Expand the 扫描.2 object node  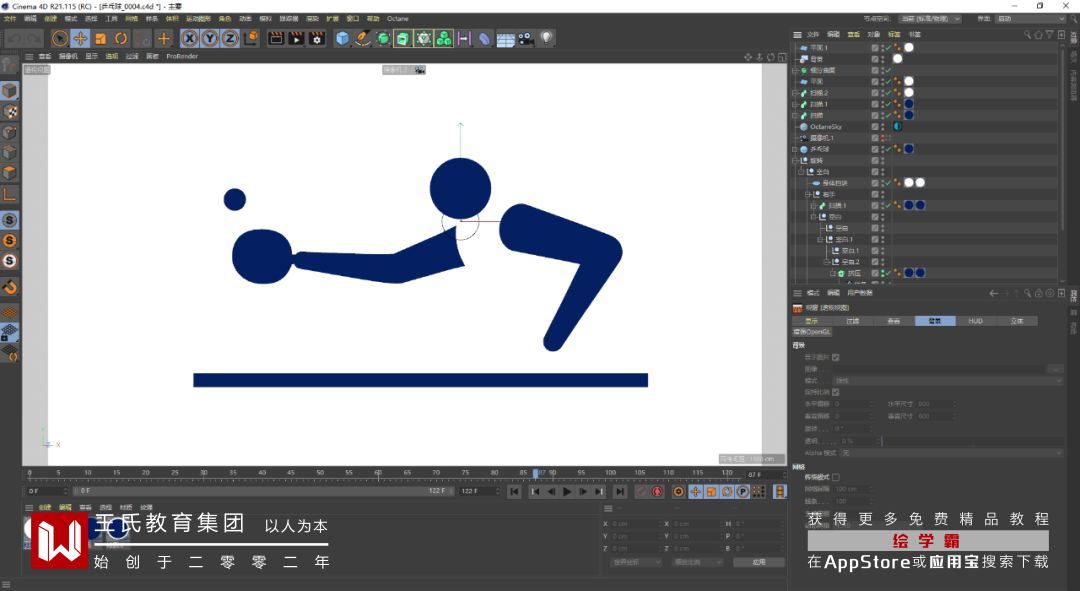click(x=796, y=93)
